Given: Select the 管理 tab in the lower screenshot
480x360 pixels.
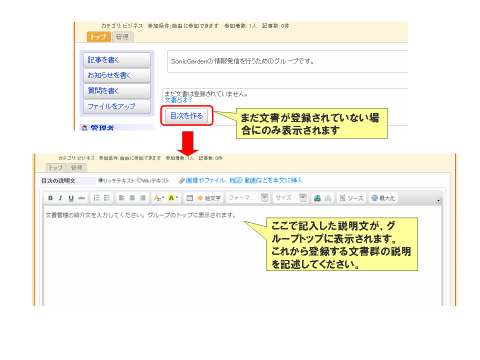Looking at the screenshot, I should tap(77, 167).
